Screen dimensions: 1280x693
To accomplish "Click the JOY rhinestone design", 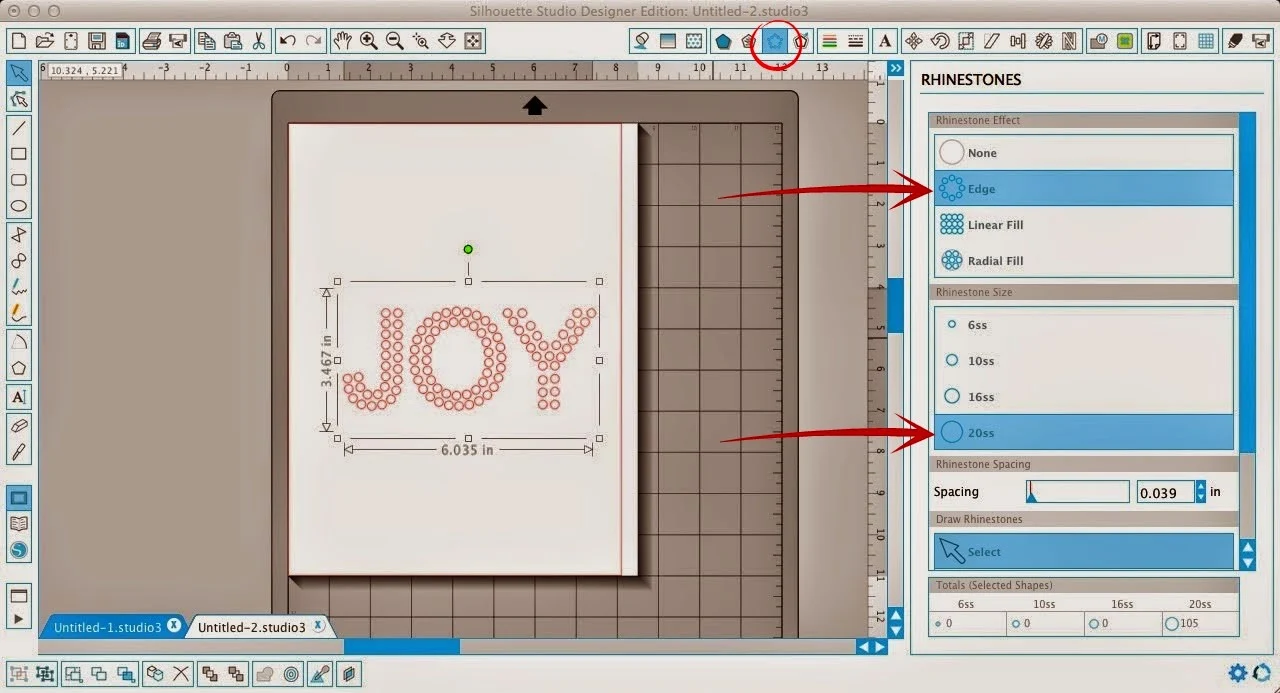I will (x=469, y=358).
